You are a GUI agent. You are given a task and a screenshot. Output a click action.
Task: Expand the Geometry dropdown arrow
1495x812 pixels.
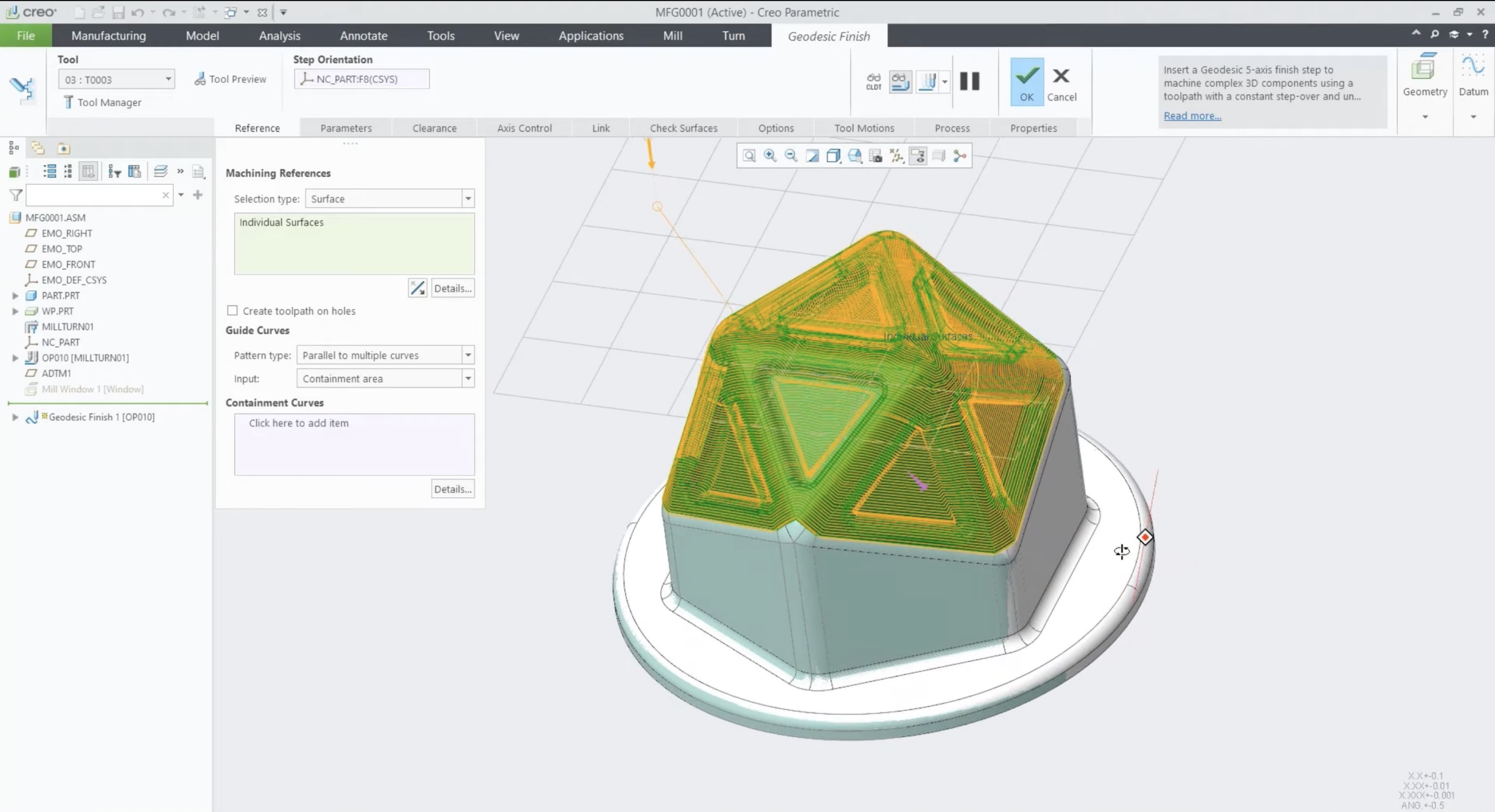(x=1425, y=117)
